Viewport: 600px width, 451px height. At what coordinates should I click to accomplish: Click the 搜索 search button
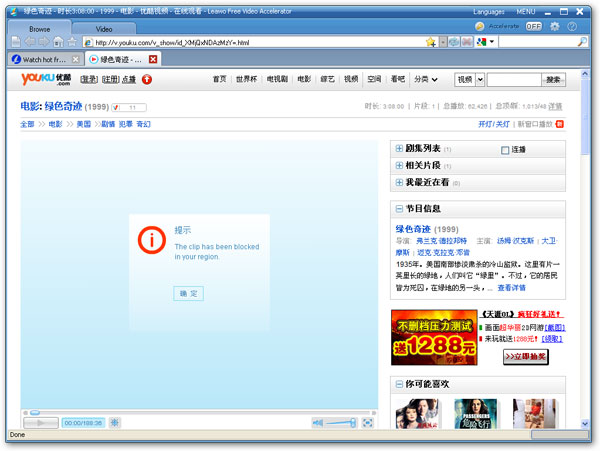[x=553, y=80]
